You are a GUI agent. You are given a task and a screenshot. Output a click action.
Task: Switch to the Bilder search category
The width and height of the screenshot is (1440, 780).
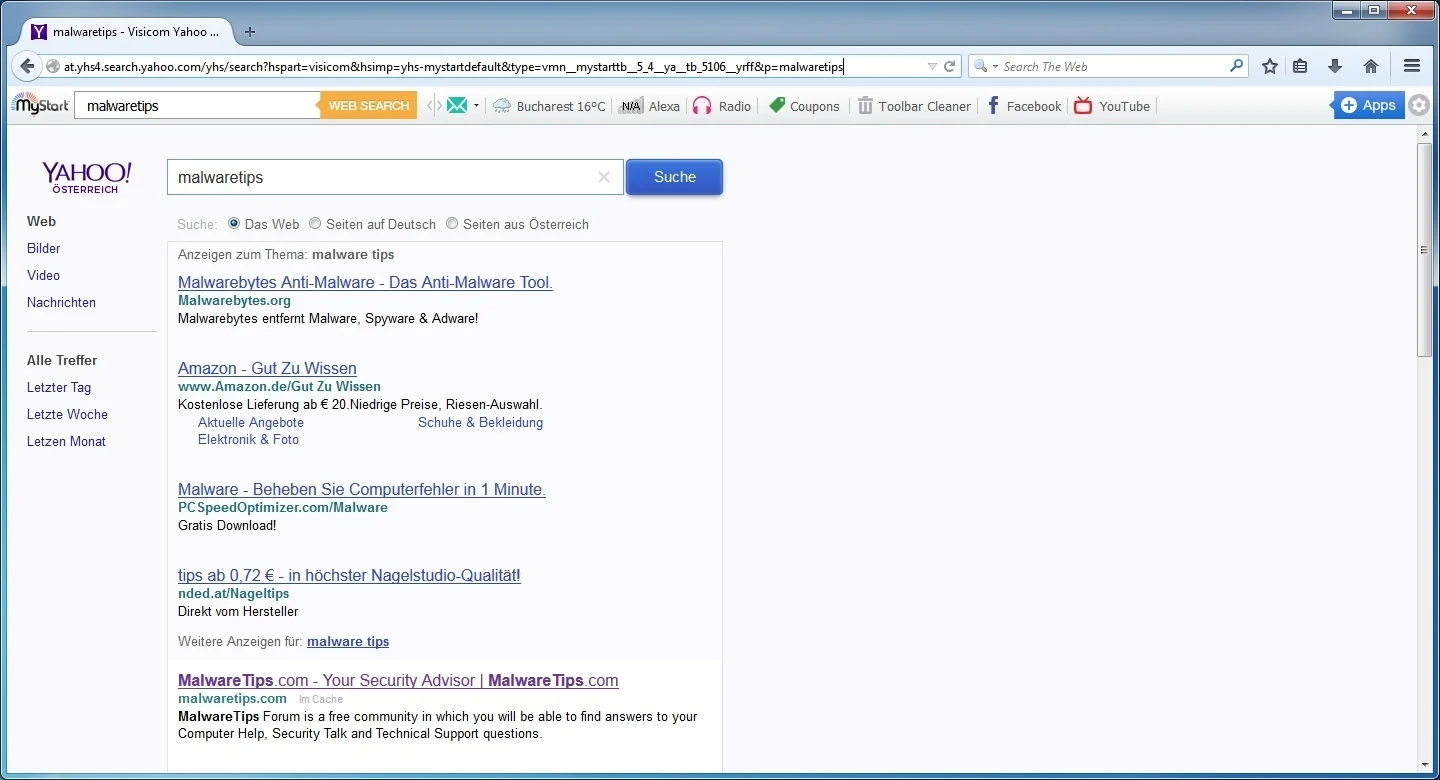pyautogui.click(x=44, y=248)
